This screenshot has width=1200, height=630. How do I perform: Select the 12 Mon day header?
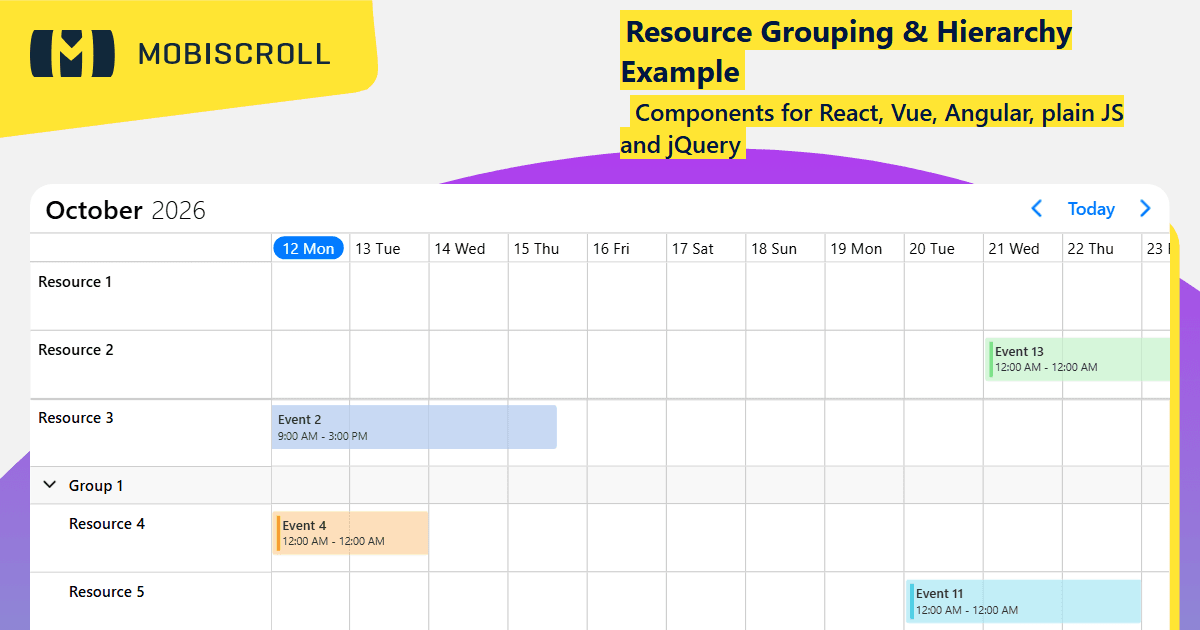(x=308, y=248)
